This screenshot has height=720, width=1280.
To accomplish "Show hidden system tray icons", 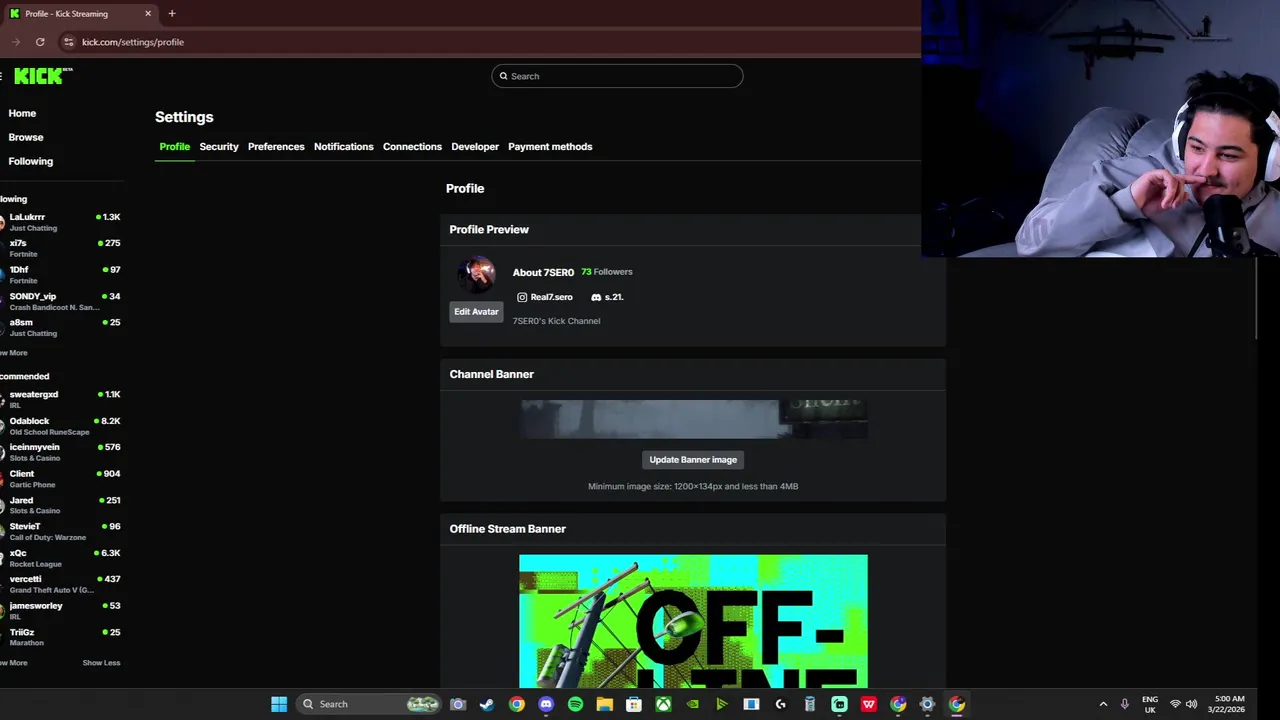I will click(x=1103, y=704).
